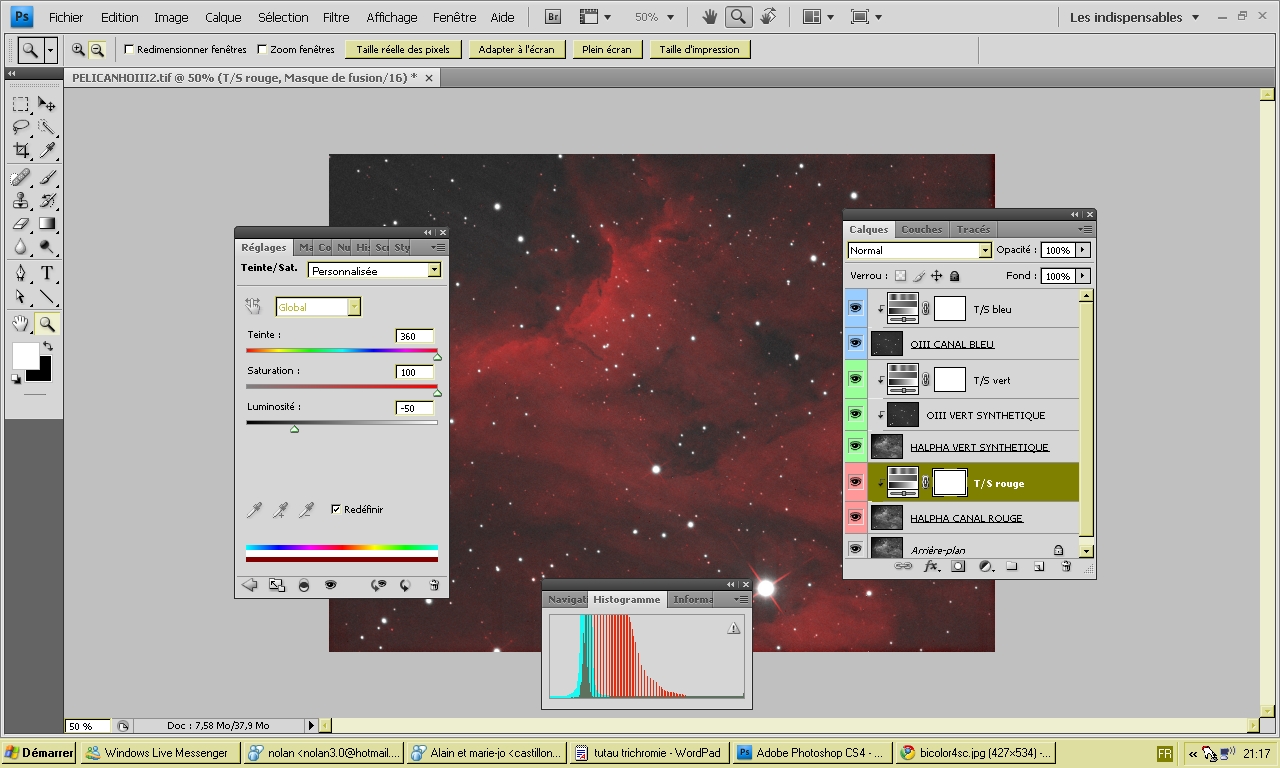Uncheck the Redéfinir checkbox
1280x768 pixels.
coord(335,509)
